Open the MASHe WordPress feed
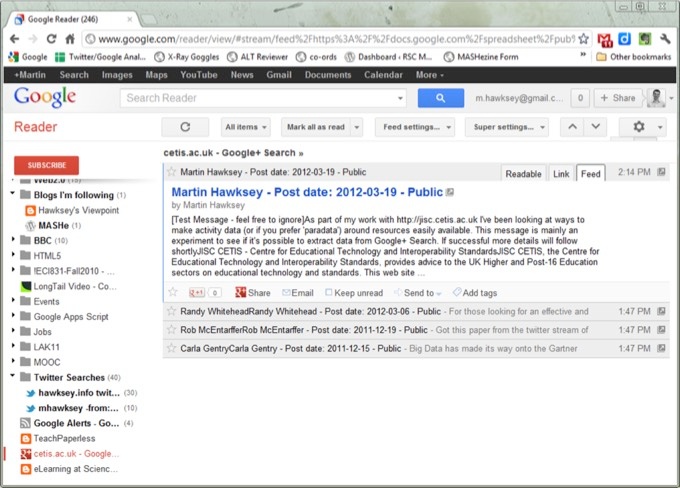This screenshot has width=680, height=488. (53, 226)
